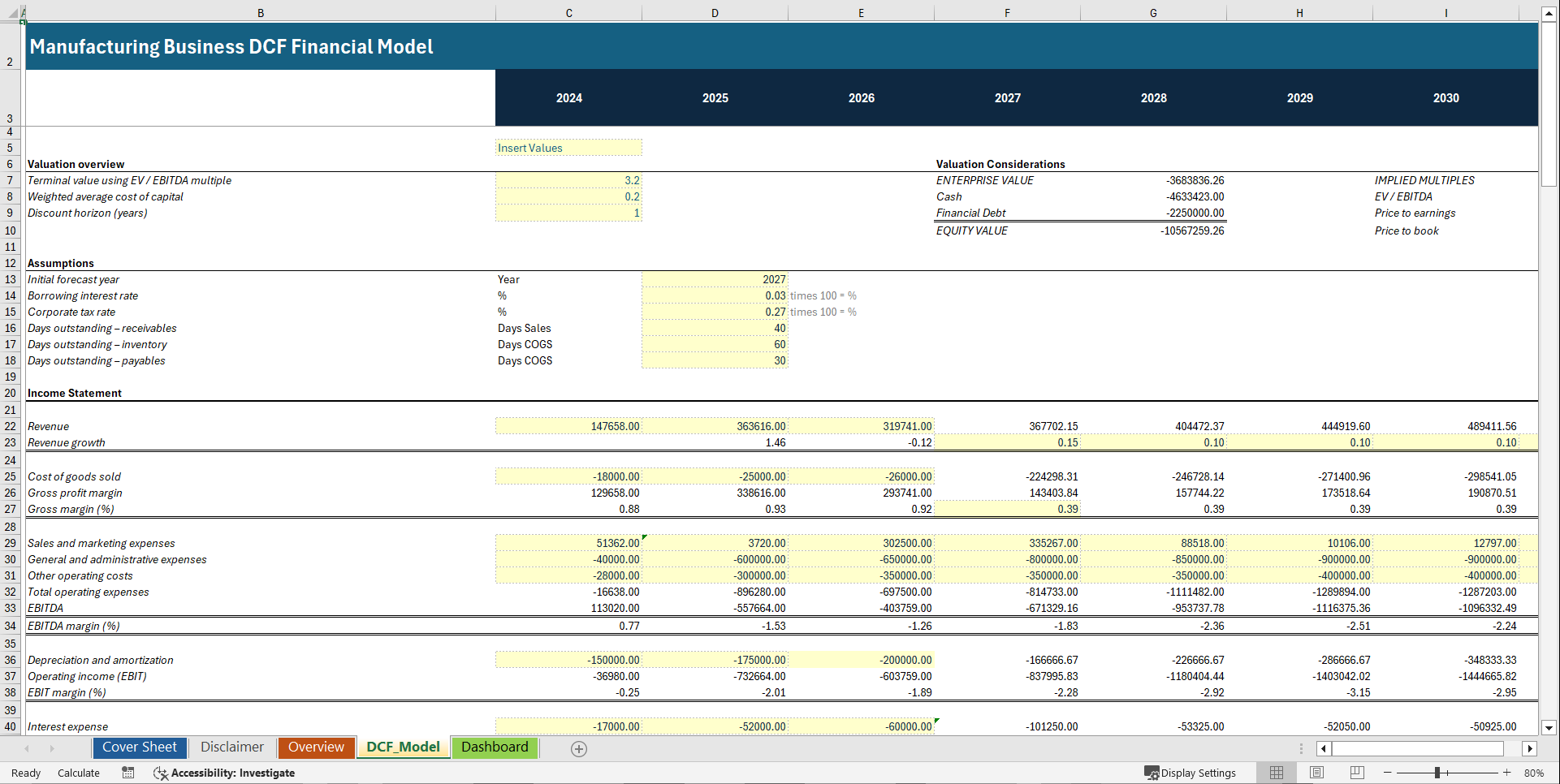Select the Cover Sheet tab
This screenshot has height=784, width=1560.
139,747
